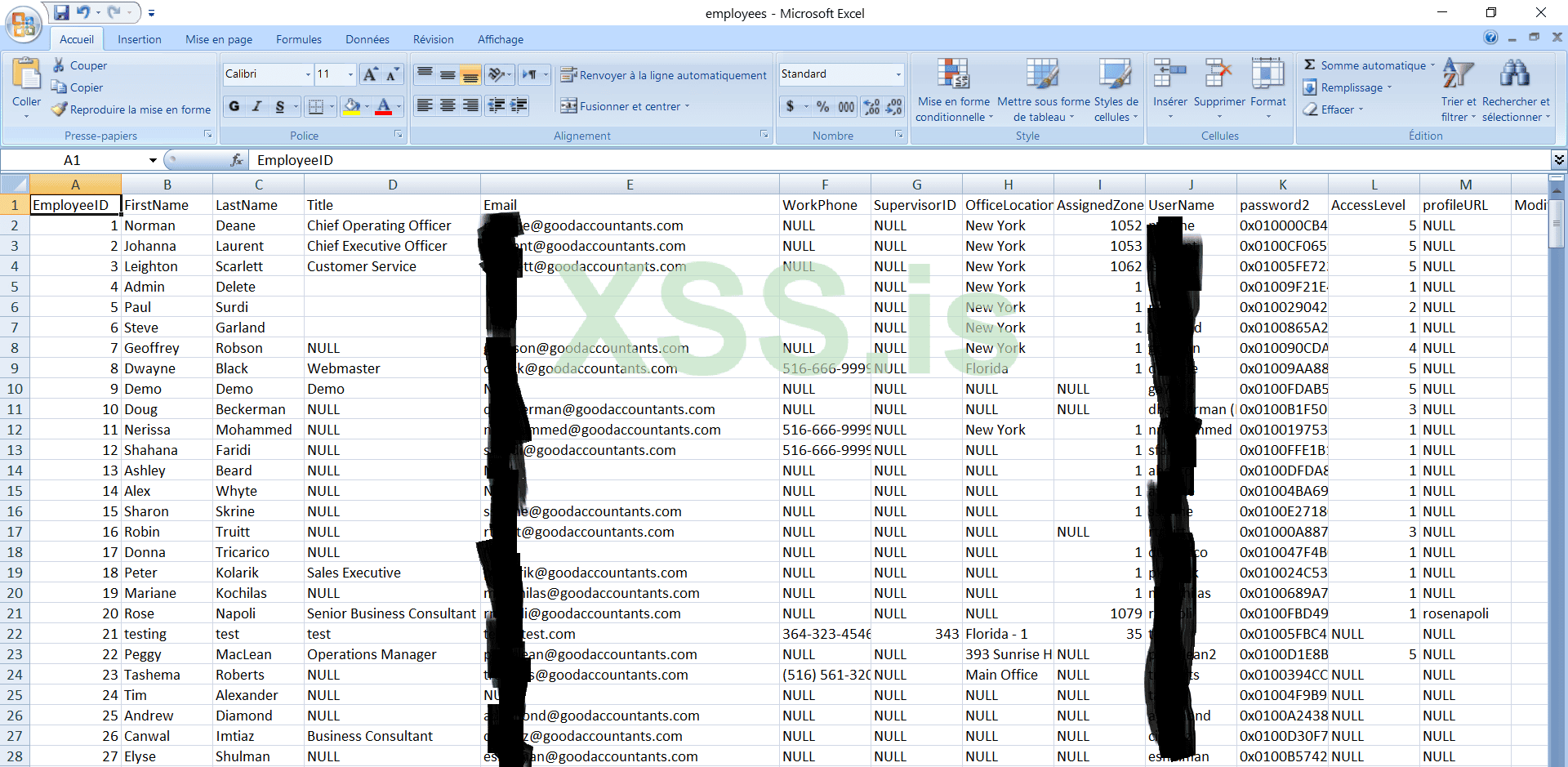Toggle center horizontal alignment
1568x767 pixels.
tap(448, 105)
